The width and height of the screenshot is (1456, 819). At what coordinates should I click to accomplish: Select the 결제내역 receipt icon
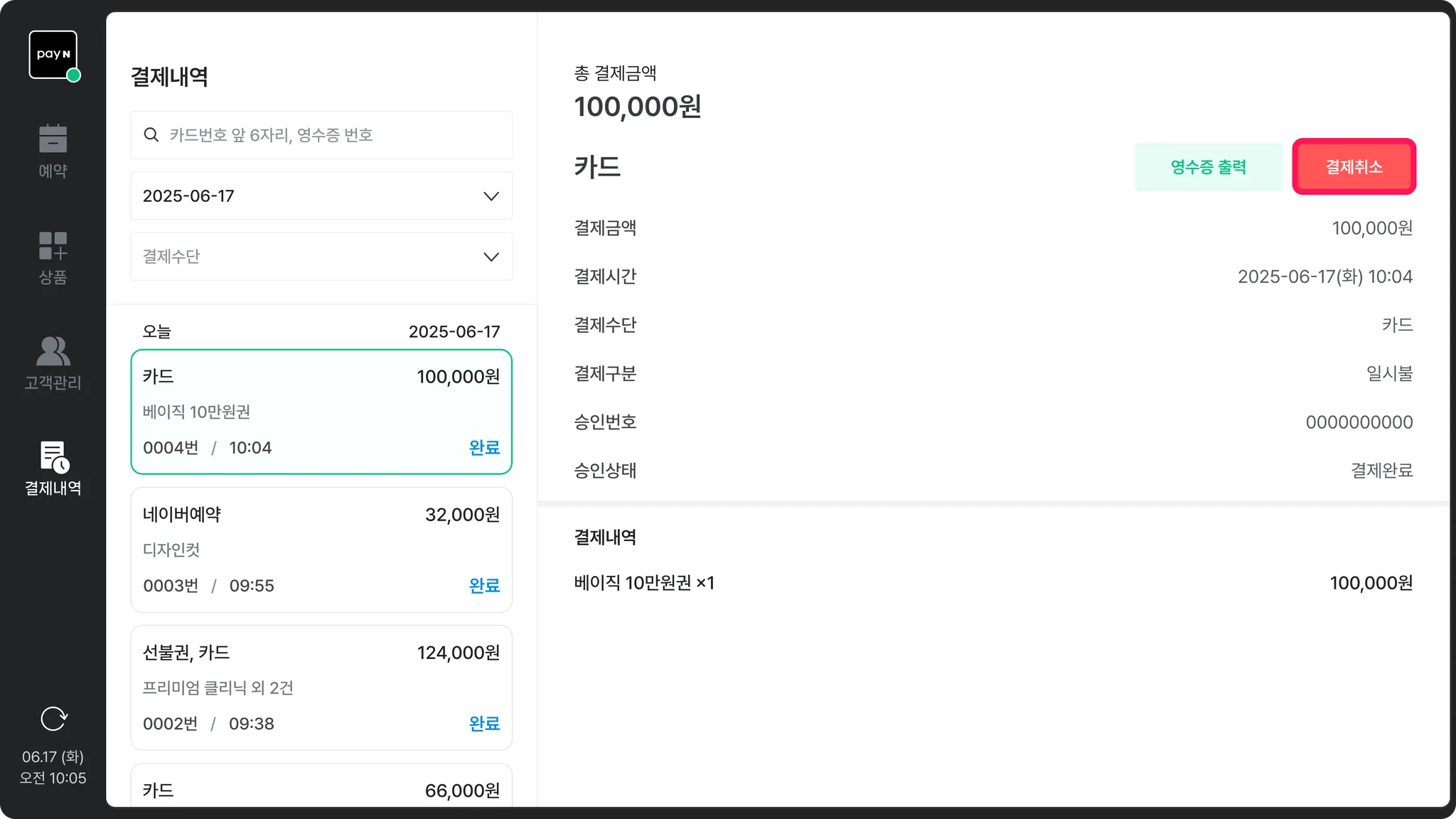point(54,456)
